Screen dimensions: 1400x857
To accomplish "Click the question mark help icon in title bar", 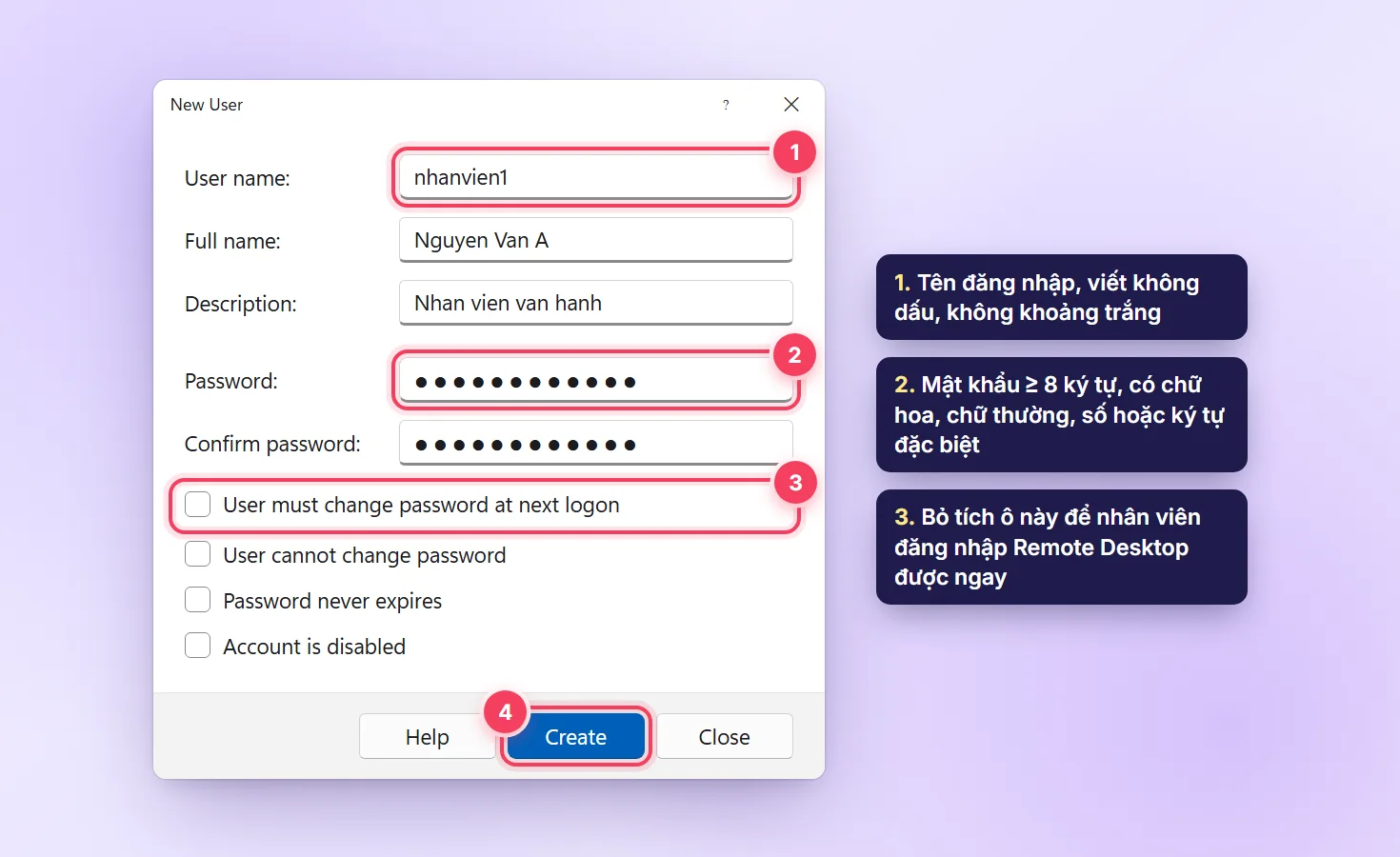I will 726,105.
